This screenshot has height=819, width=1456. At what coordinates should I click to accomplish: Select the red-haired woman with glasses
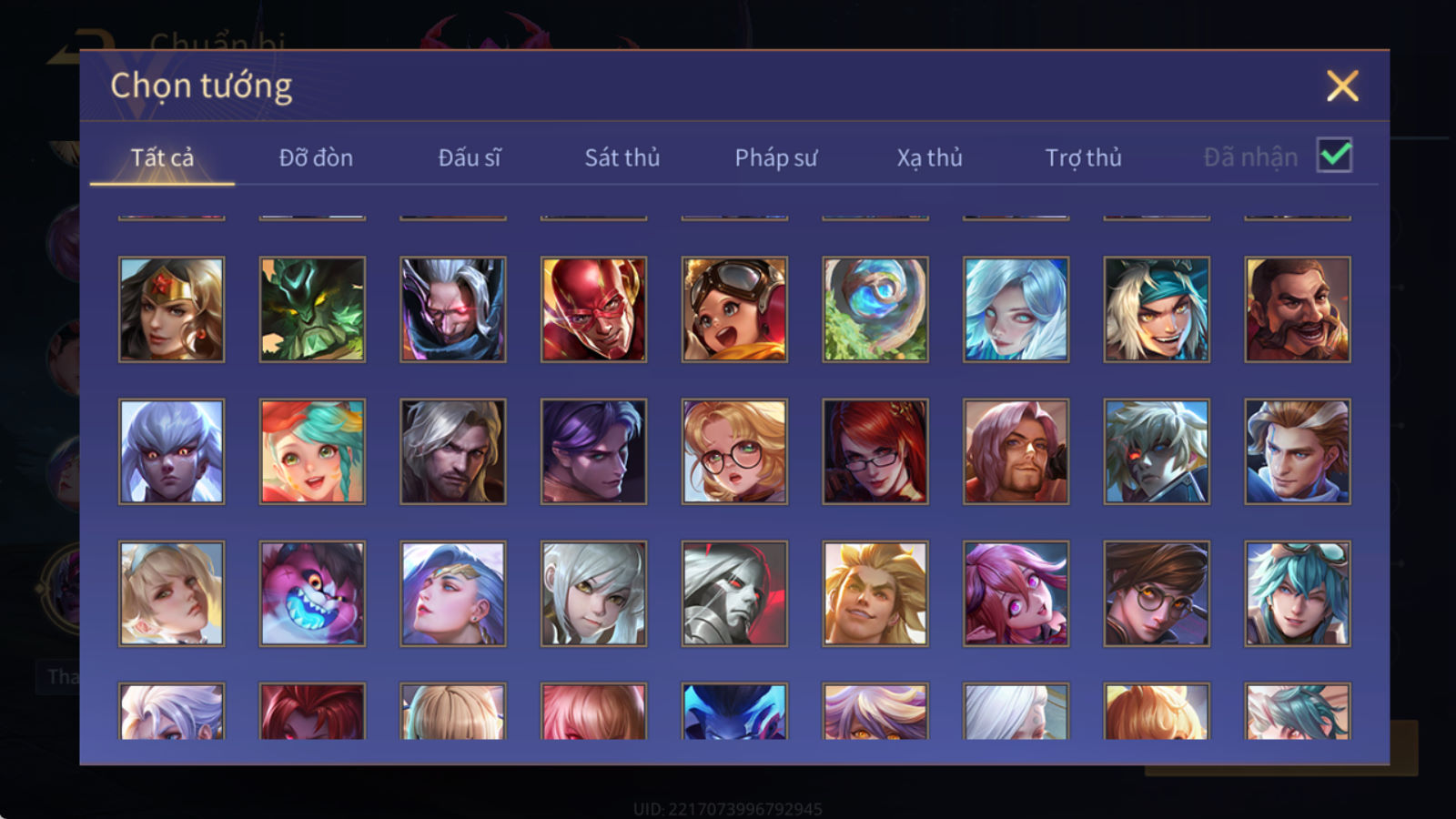pyautogui.click(x=875, y=451)
